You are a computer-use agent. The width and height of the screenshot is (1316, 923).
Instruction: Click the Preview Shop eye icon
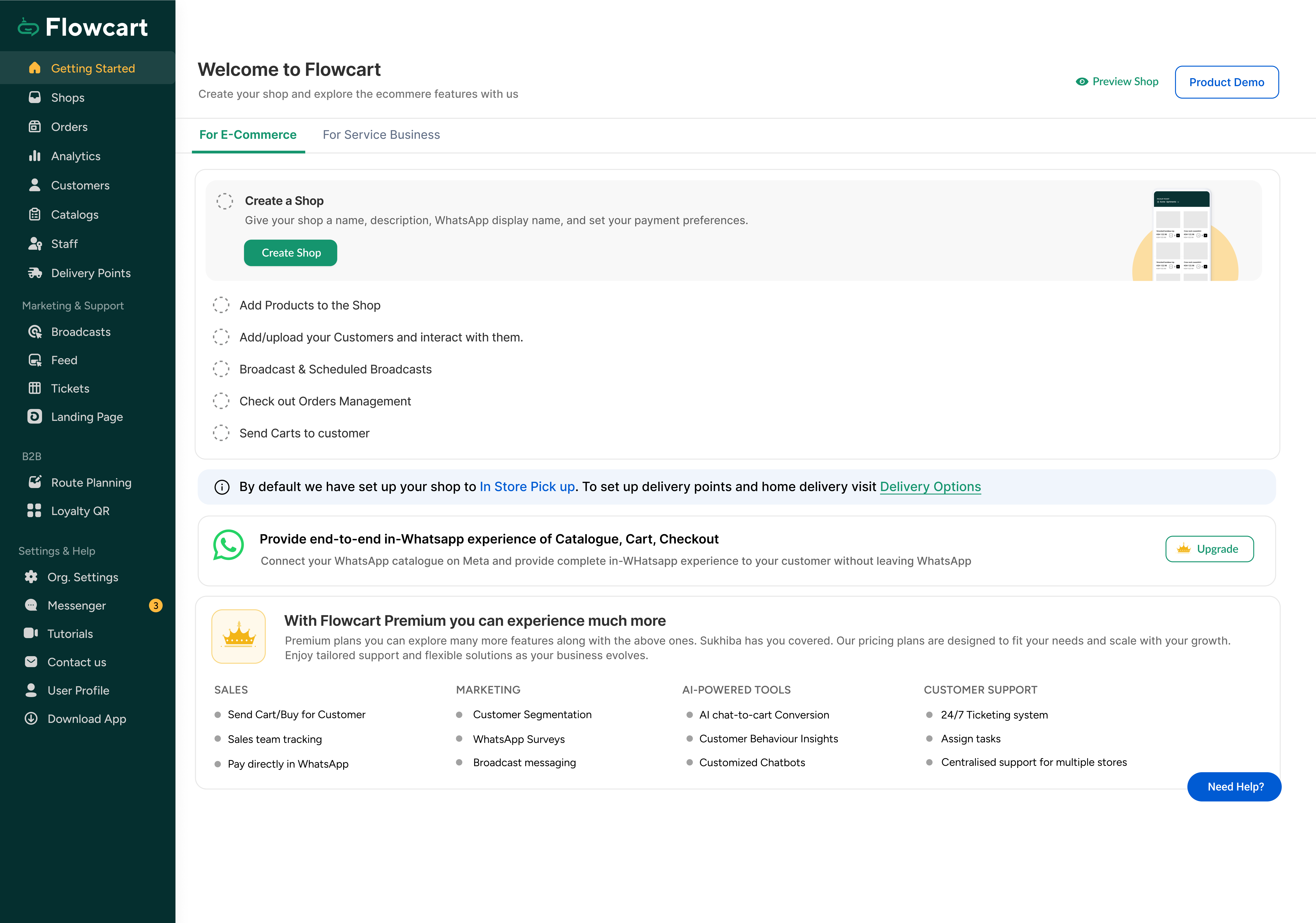point(1082,81)
